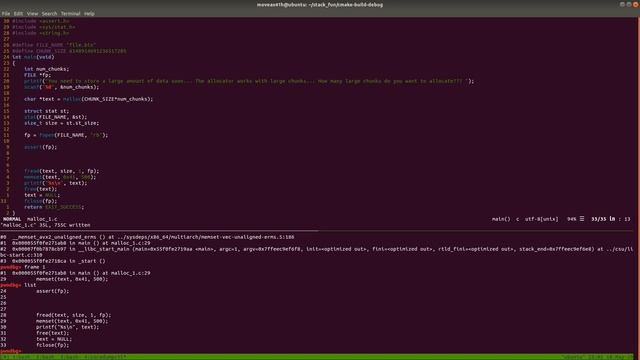This screenshot has height=360, width=640.
Task: Click the memset line in vim editor
Action: 60,177
